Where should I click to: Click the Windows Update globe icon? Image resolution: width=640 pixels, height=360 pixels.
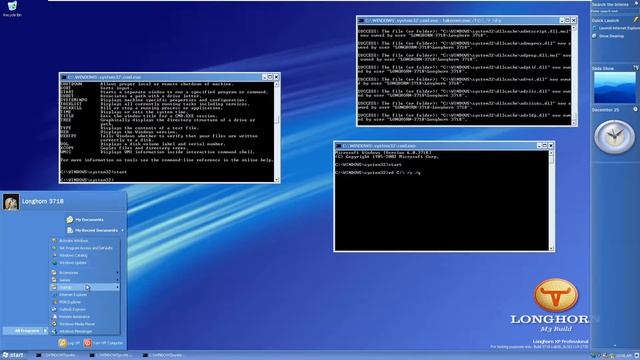coord(54,263)
